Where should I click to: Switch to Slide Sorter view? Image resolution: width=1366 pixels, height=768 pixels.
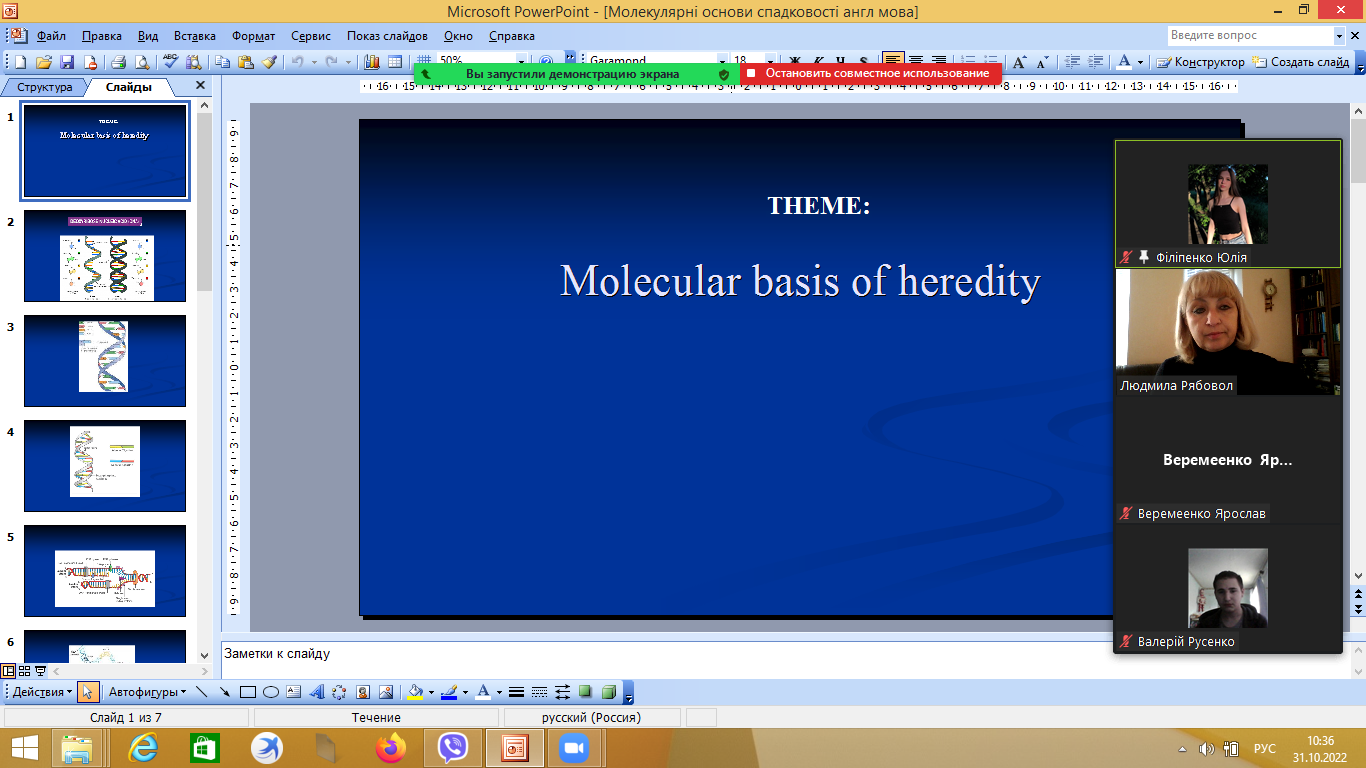pos(25,670)
